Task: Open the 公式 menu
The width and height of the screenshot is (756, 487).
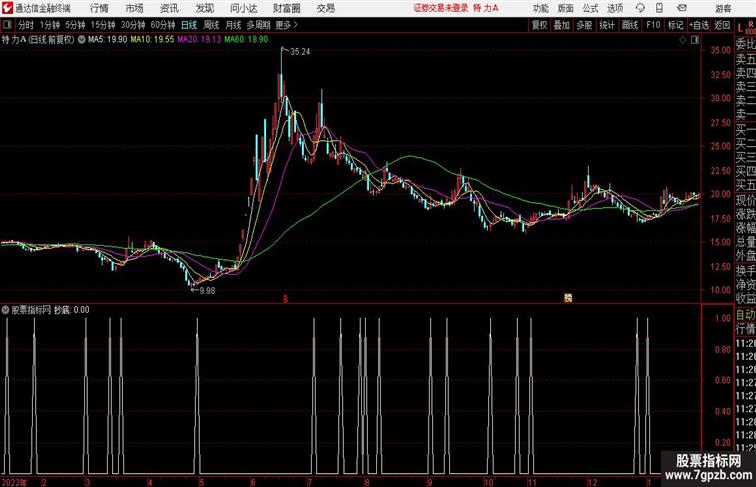Action: coord(590,8)
